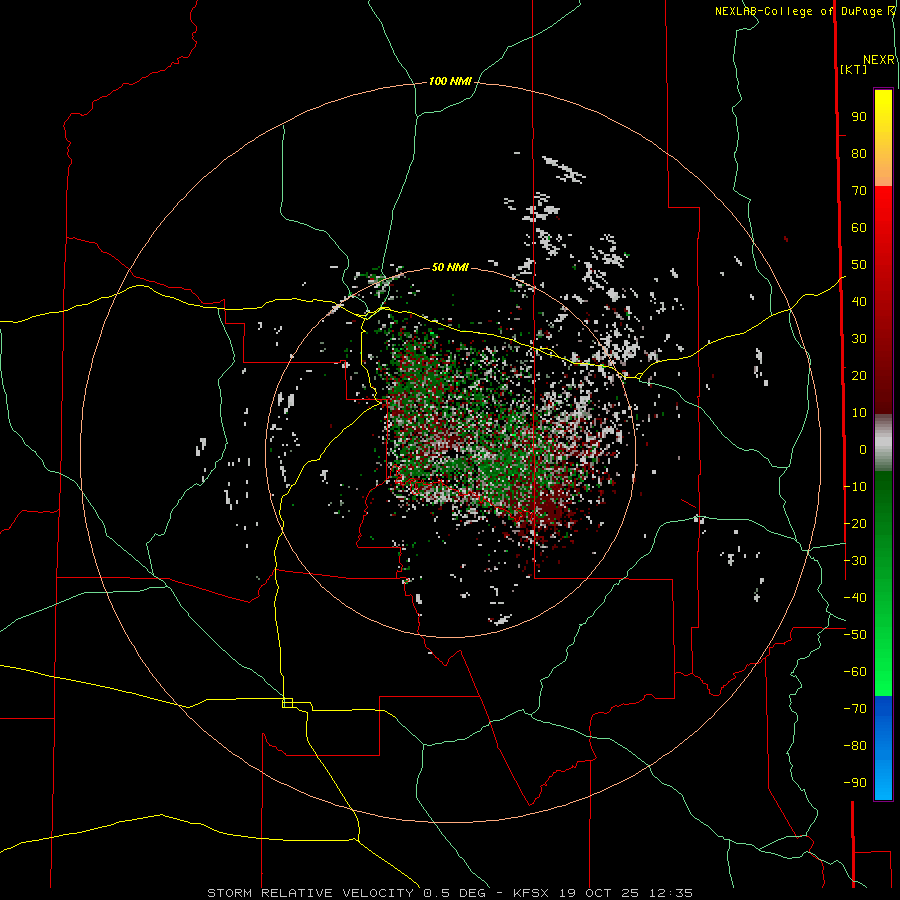
Task: Click the positive 40 scale value
Action: pyautogui.click(x=859, y=302)
